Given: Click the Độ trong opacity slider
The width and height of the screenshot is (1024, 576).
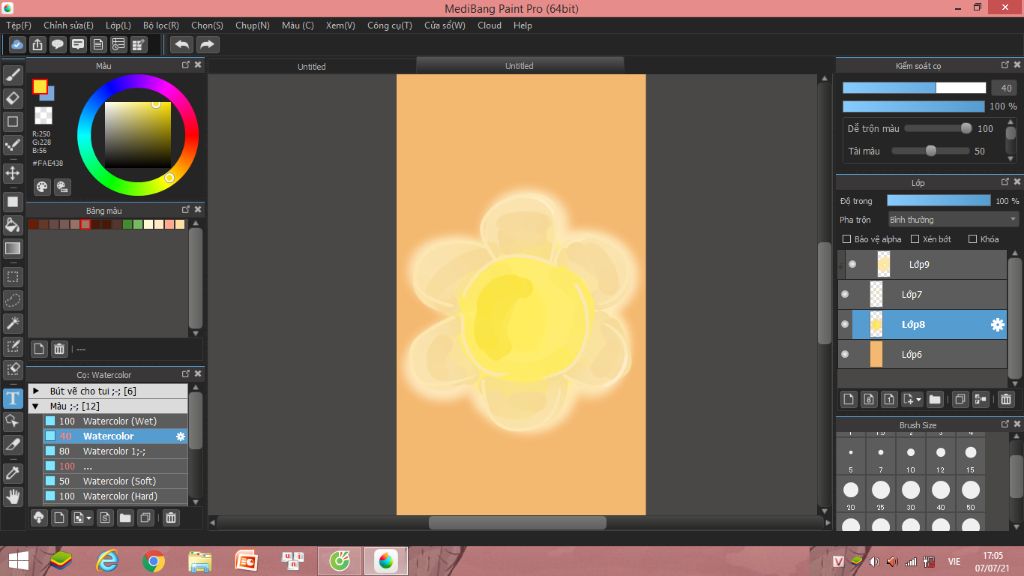Looking at the screenshot, I should (x=938, y=200).
